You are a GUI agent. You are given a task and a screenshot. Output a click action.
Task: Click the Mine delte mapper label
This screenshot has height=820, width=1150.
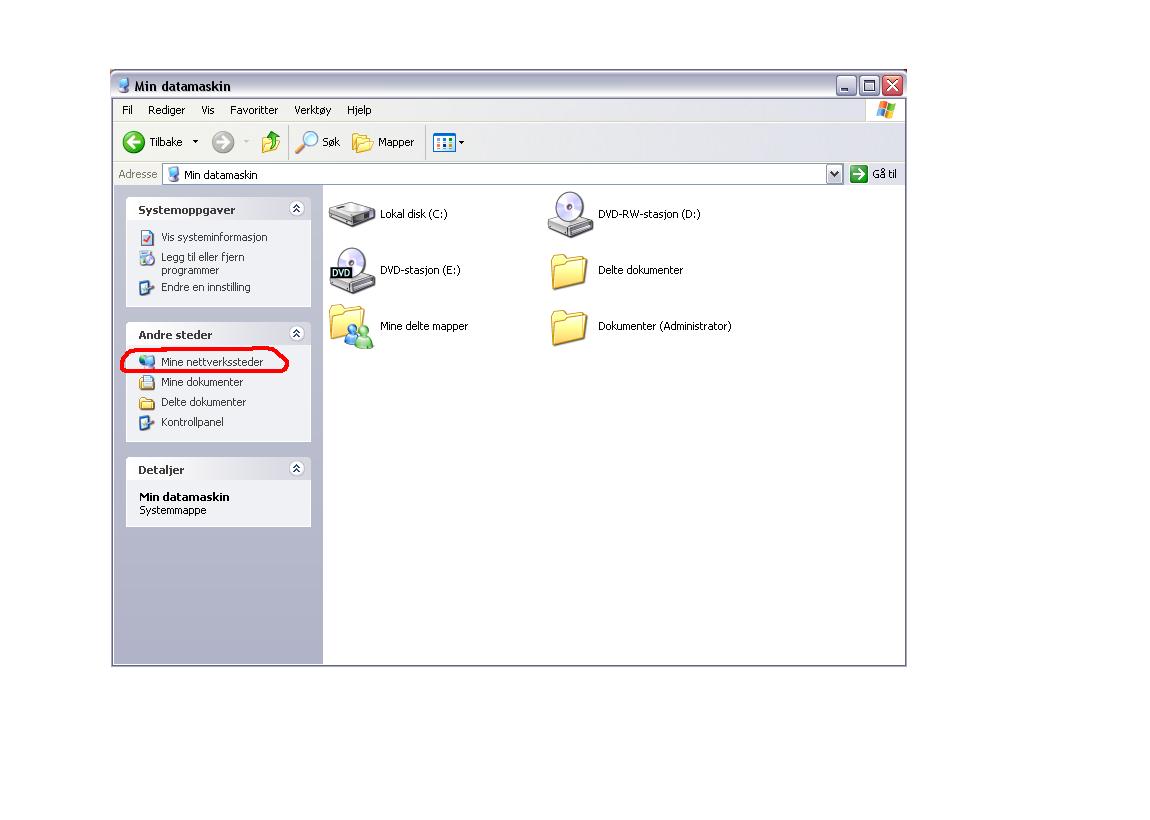[x=424, y=326]
